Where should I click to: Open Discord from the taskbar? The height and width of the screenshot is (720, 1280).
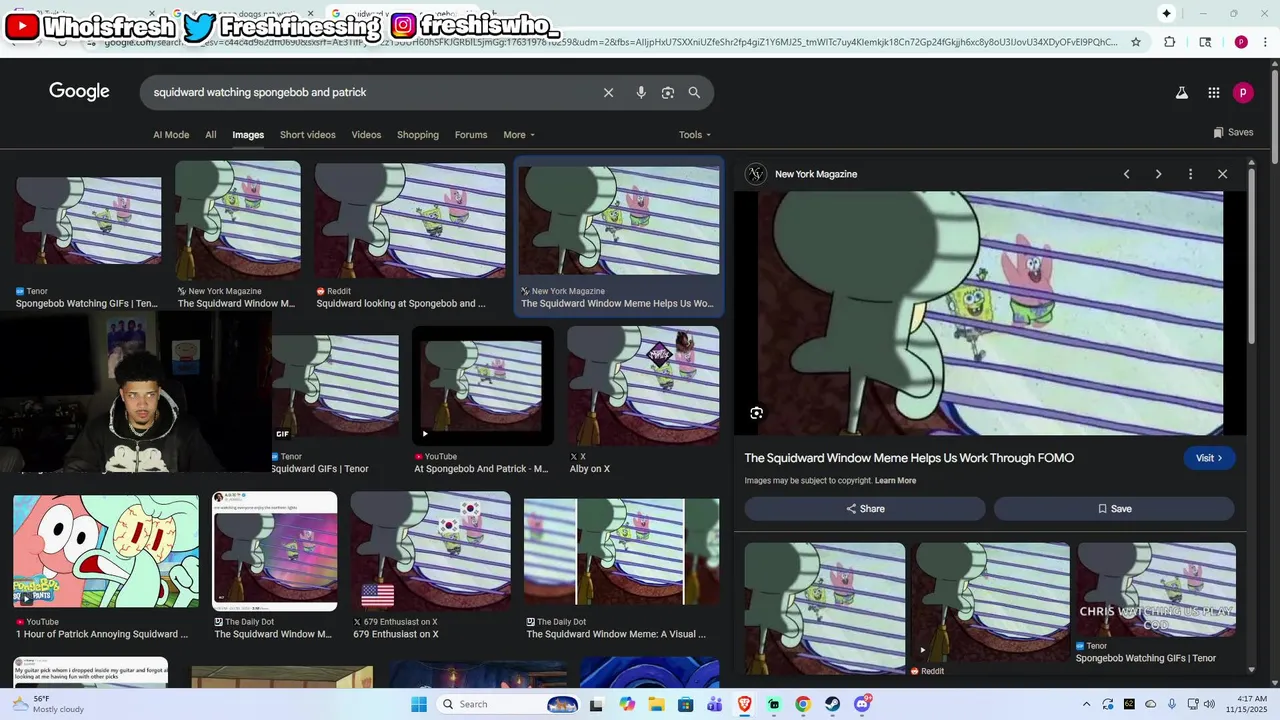pos(862,704)
